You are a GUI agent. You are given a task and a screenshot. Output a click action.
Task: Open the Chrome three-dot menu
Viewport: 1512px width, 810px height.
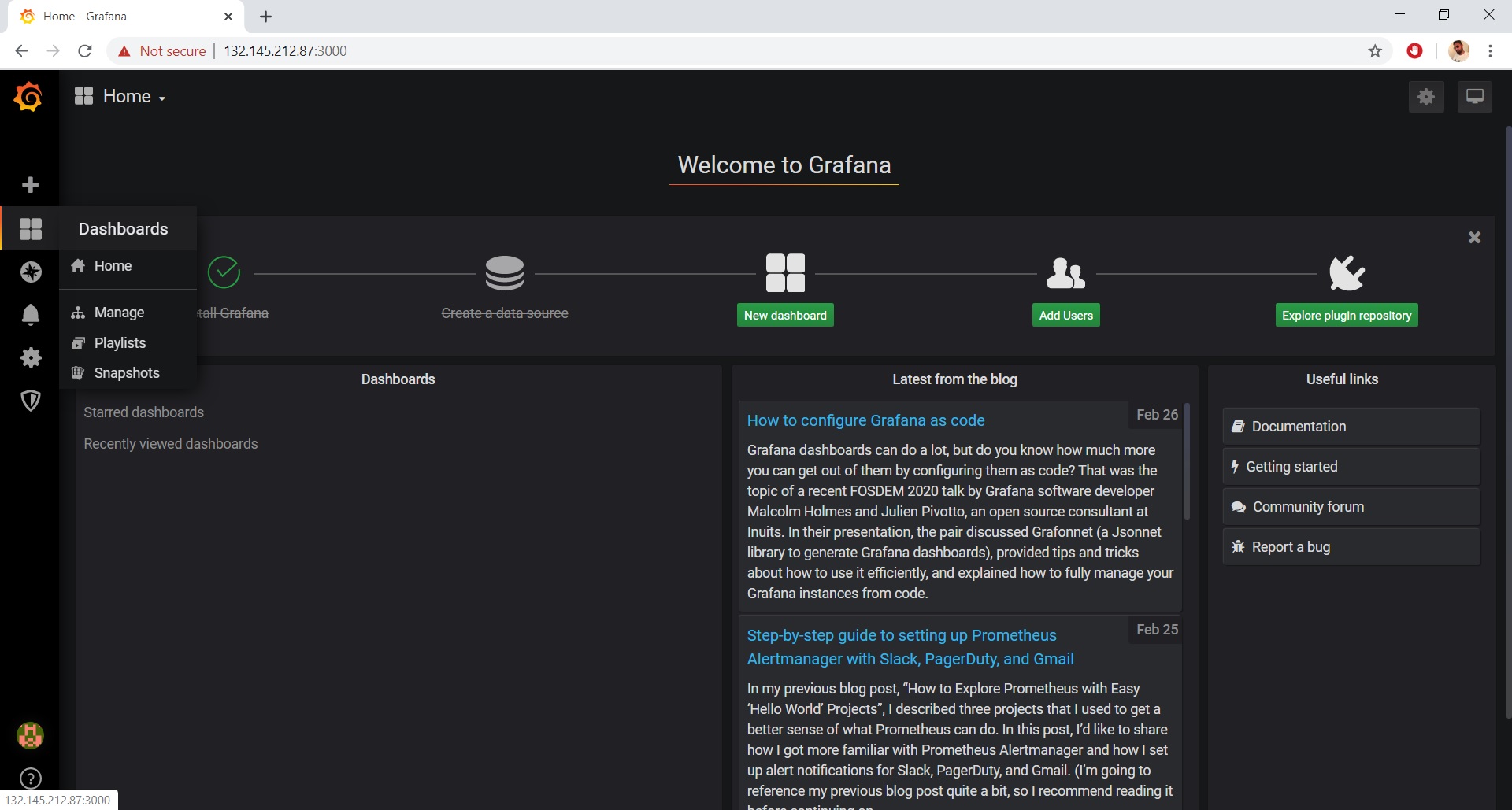pyautogui.click(x=1490, y=51)
